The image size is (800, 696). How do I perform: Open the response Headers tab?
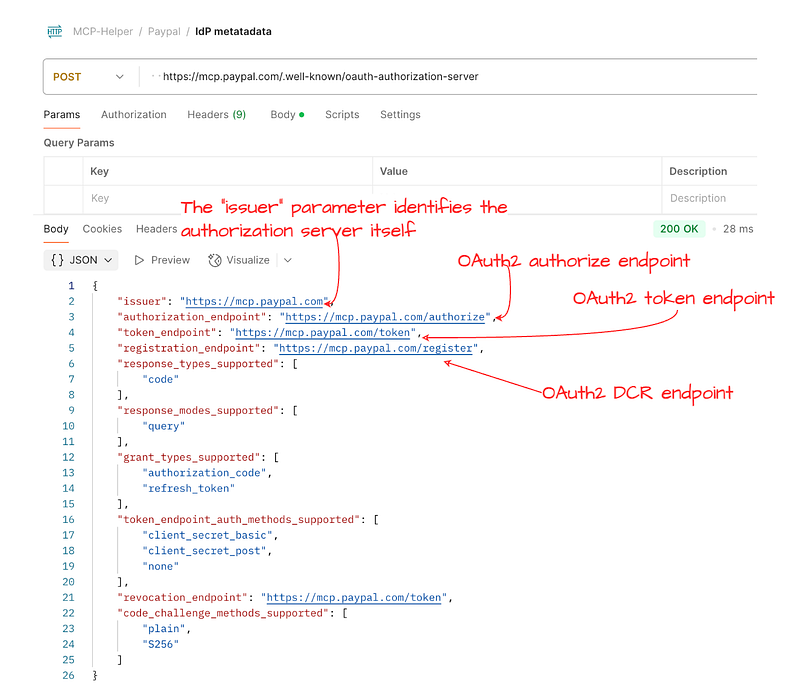pos(156,229)
